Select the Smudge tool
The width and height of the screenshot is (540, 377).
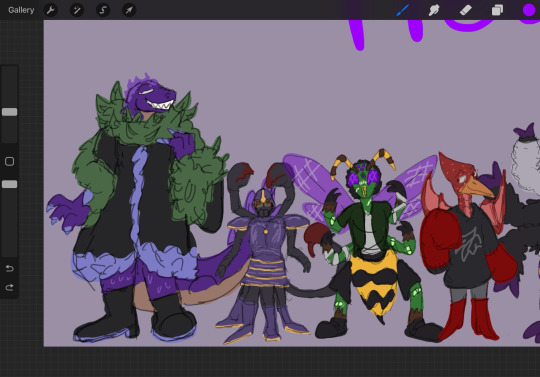[x=434, y=10]
